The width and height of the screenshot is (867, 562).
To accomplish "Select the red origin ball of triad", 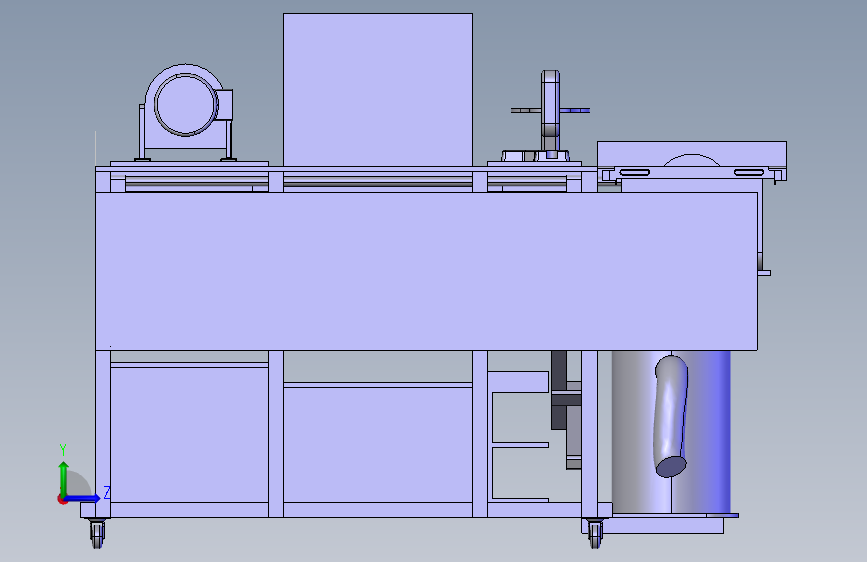I will 61,499.
